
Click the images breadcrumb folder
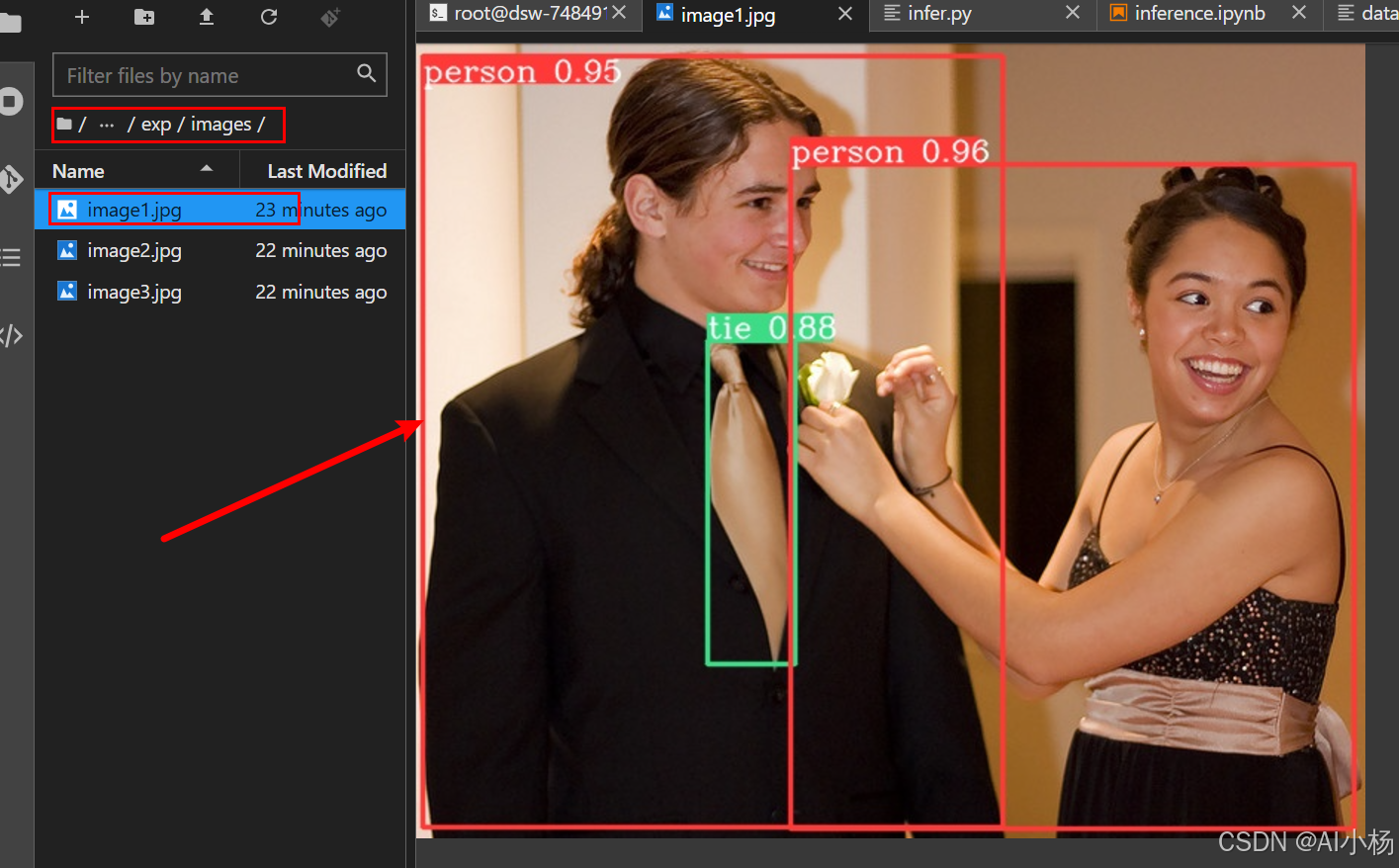tap(220, 125)
